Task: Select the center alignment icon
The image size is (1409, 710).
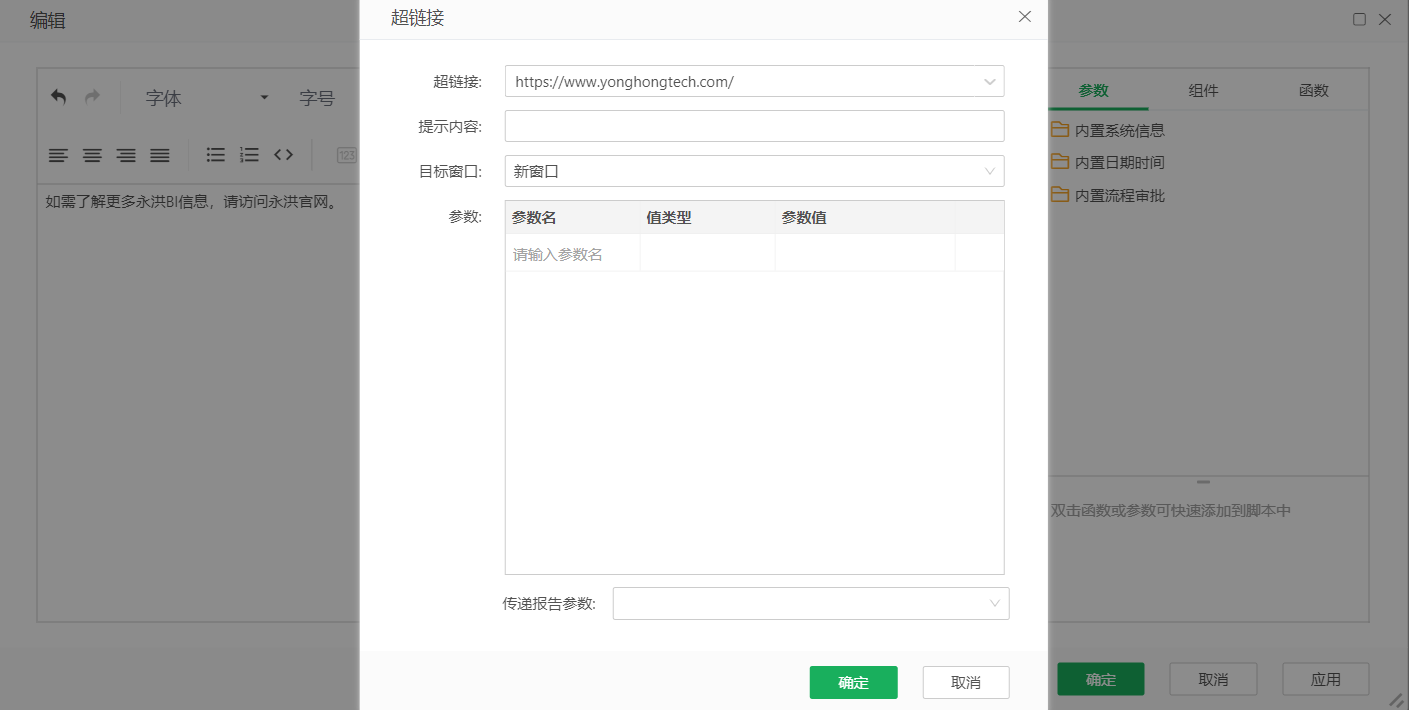Action: [x=92, y=155]
